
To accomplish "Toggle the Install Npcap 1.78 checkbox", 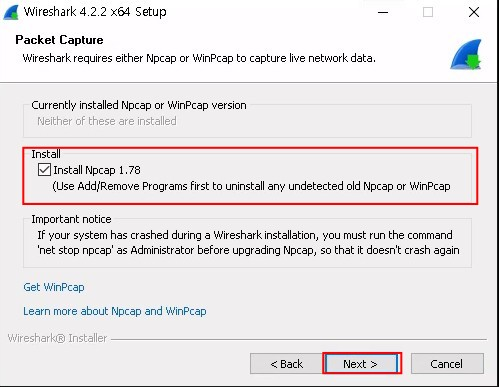I will [44, 170].
